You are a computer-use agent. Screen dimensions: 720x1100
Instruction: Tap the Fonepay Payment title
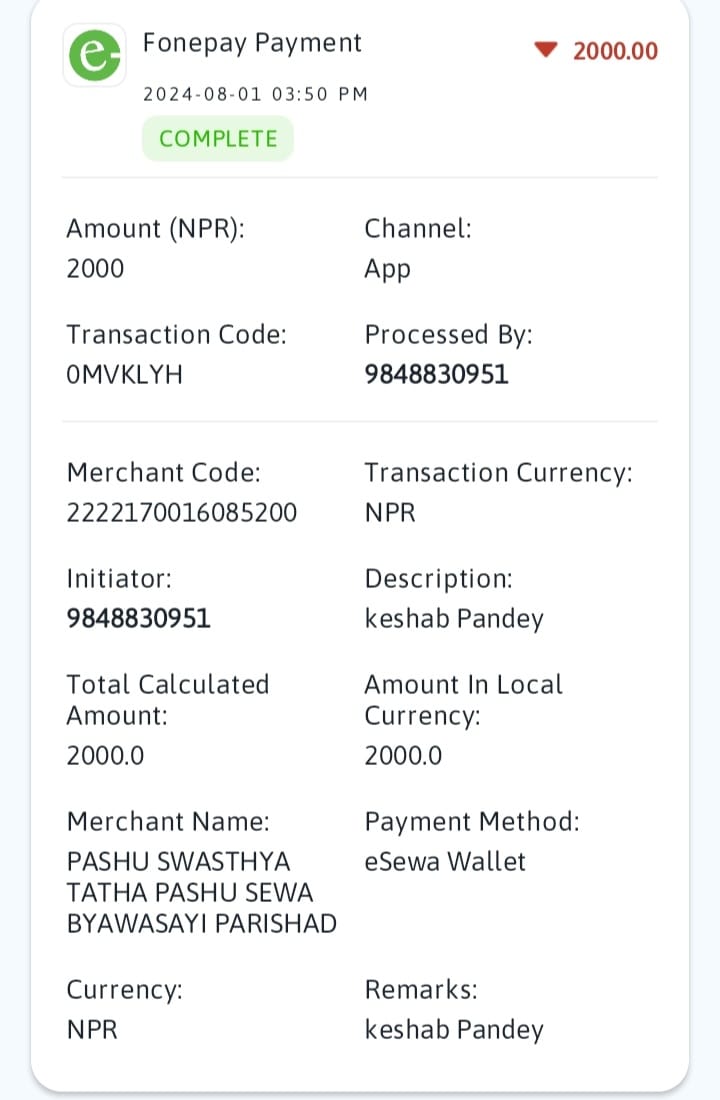pos(251,43)
